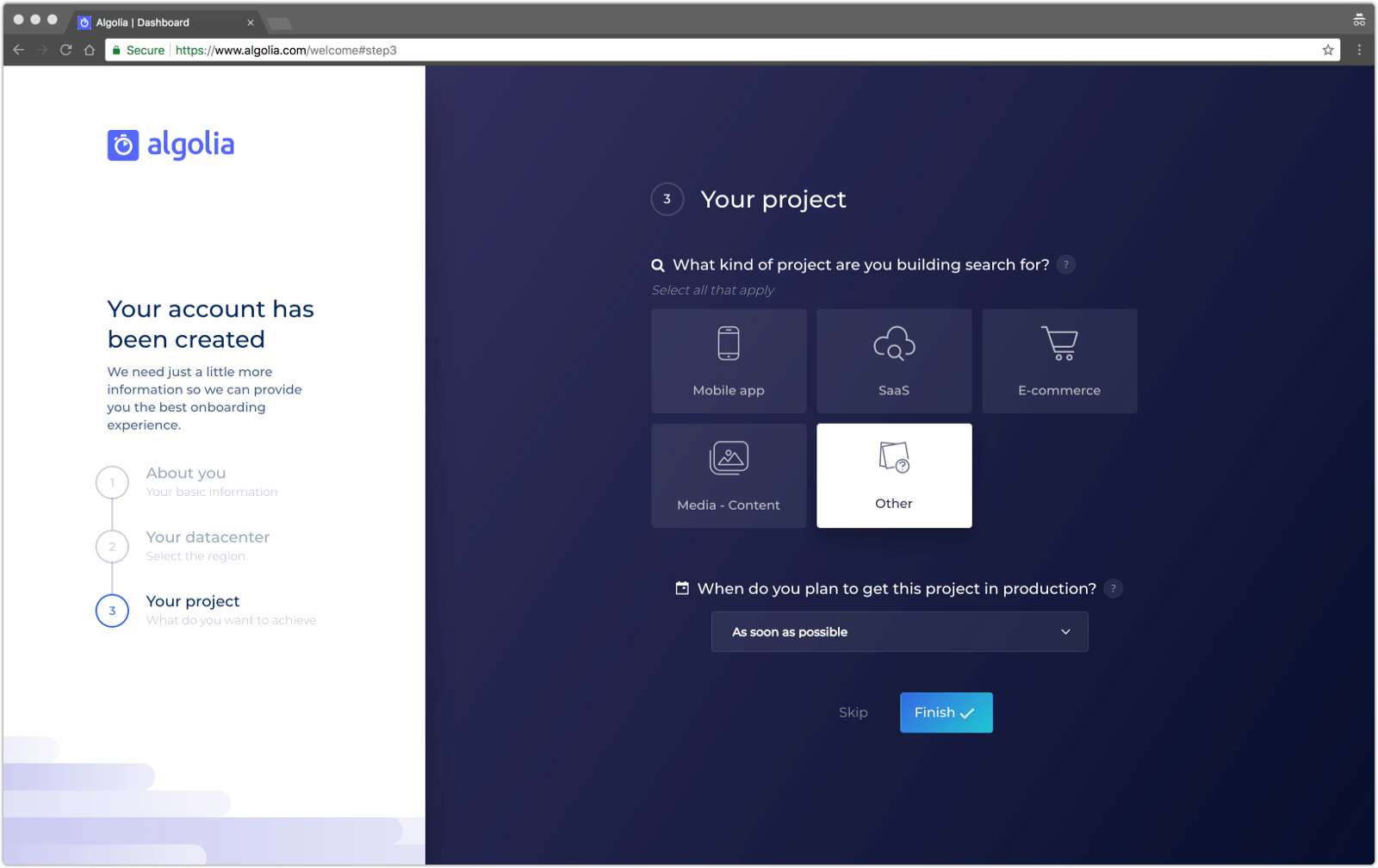Select the Mobile app project type
The height and width of the screenshot is (868, 1378).
[729, 361]
